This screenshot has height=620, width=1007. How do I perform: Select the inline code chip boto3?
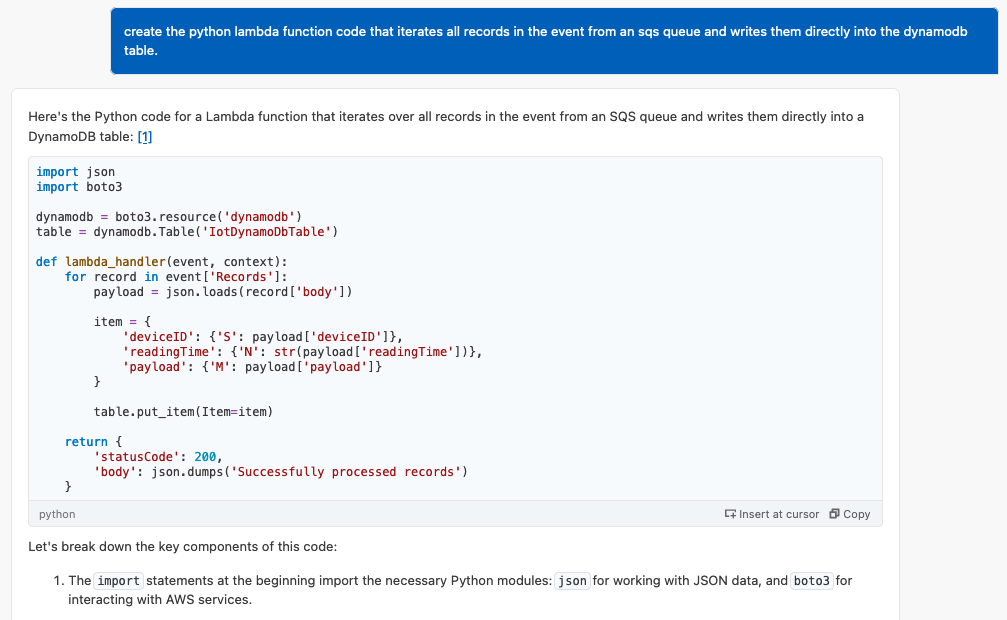click(x=812, y=580)
